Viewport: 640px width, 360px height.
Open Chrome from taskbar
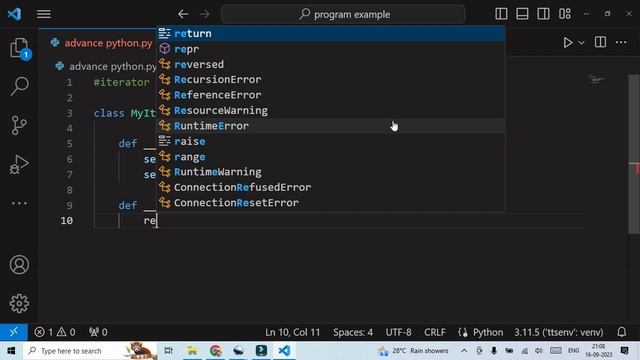point(216,351)
